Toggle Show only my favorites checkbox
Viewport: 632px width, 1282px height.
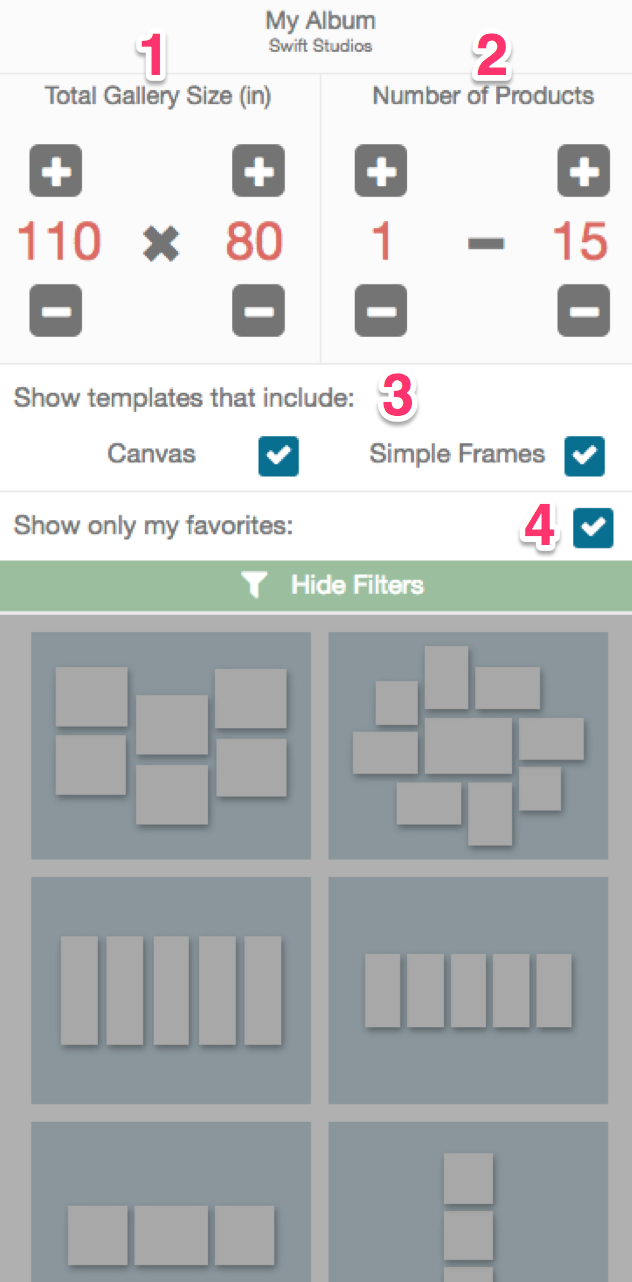594,527
